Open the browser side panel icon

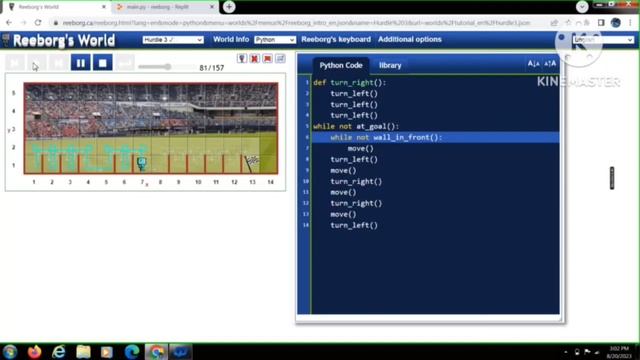601,23
